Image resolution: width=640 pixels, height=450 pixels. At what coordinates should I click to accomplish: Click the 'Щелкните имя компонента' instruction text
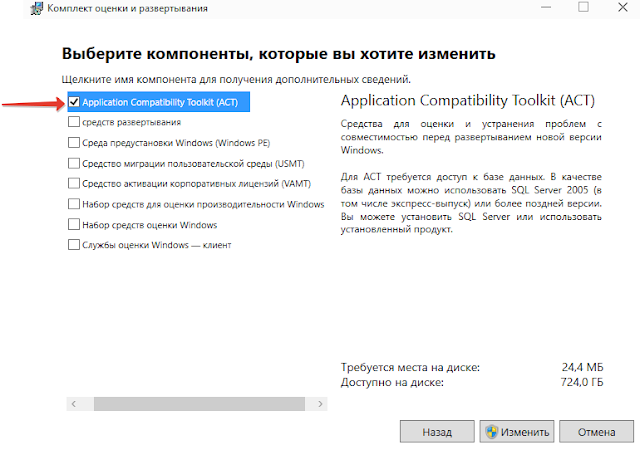[x=236, y=79]
